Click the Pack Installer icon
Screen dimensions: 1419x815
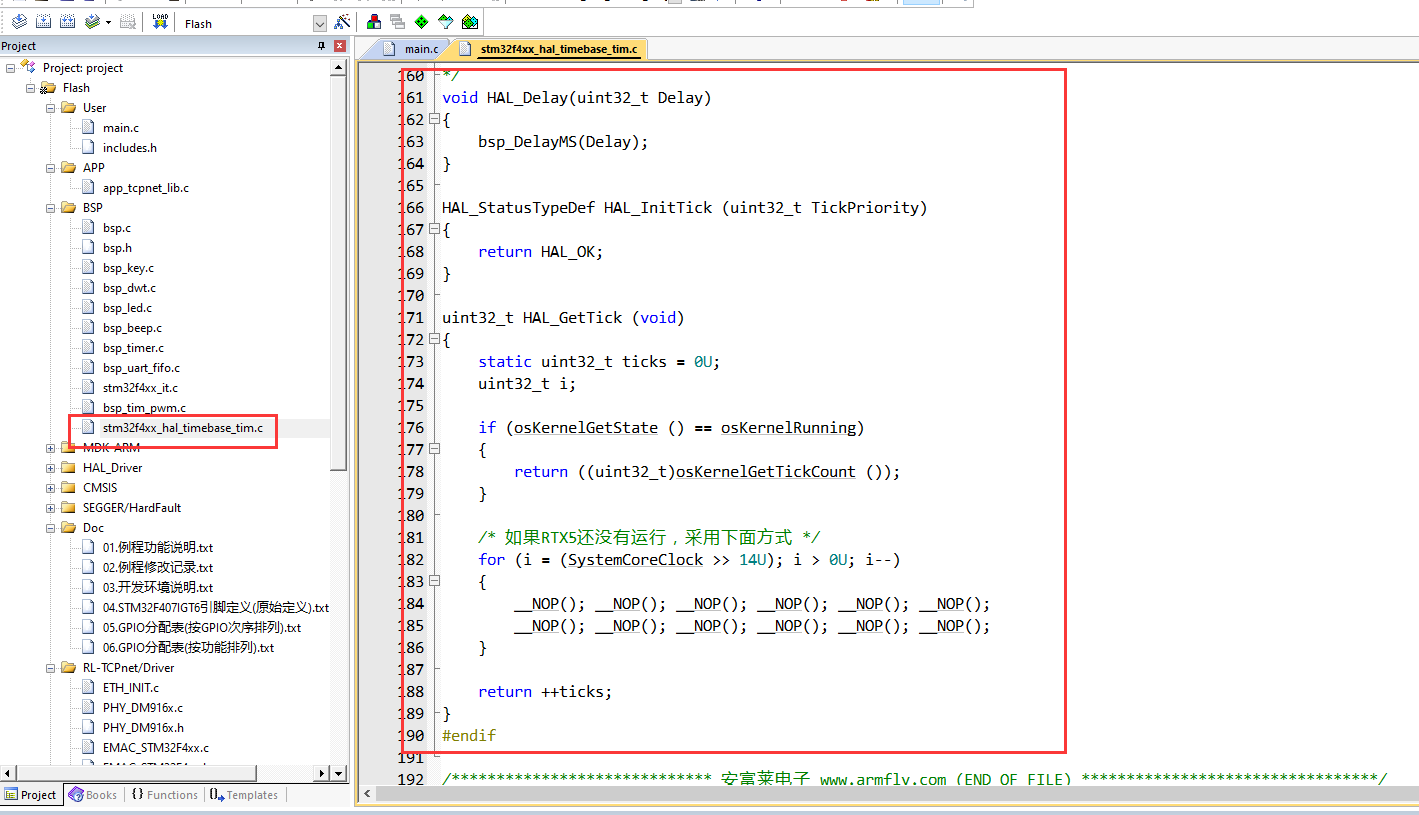pos(470,22)
